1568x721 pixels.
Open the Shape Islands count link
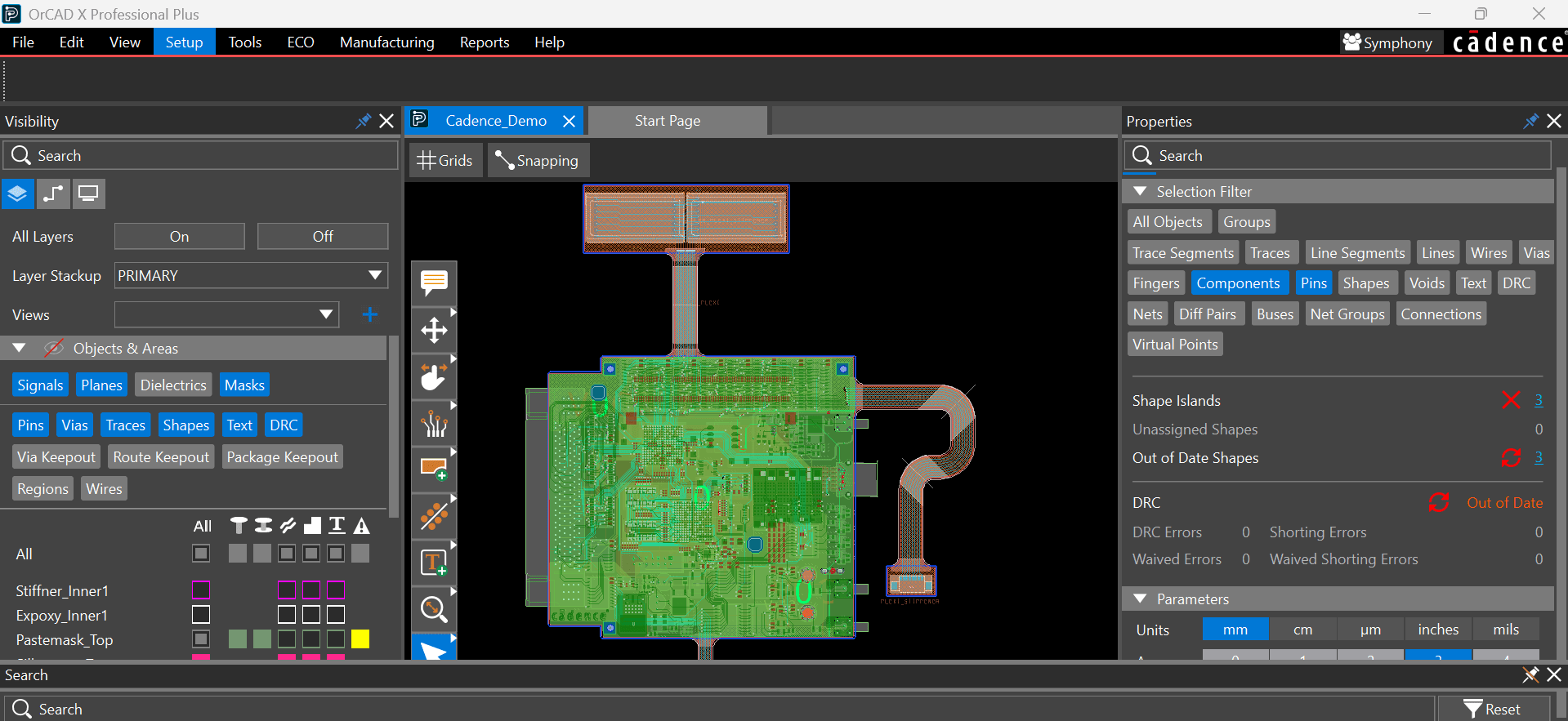(1539, 400)
